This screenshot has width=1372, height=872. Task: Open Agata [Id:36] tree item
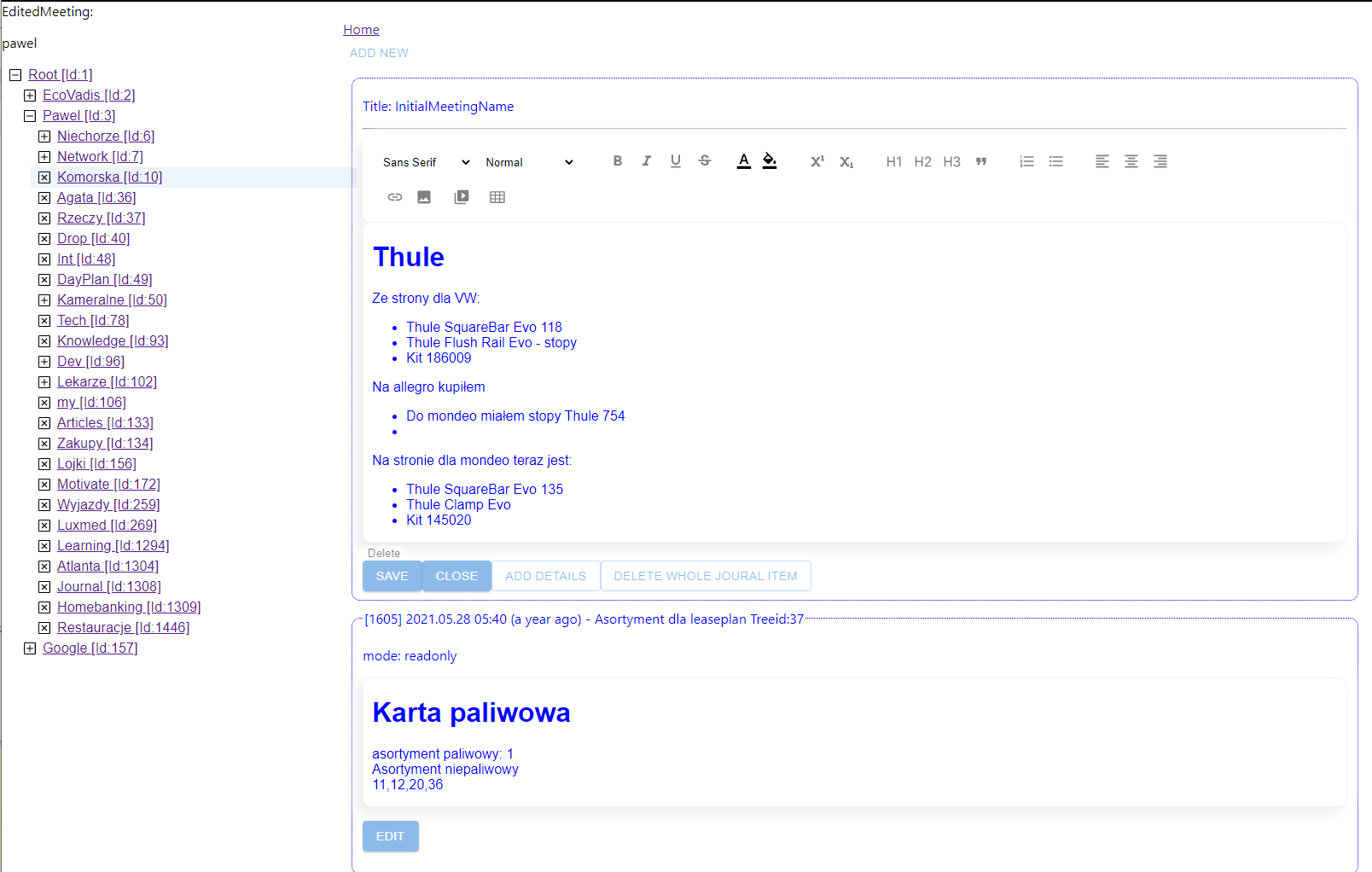pos(96,198)
